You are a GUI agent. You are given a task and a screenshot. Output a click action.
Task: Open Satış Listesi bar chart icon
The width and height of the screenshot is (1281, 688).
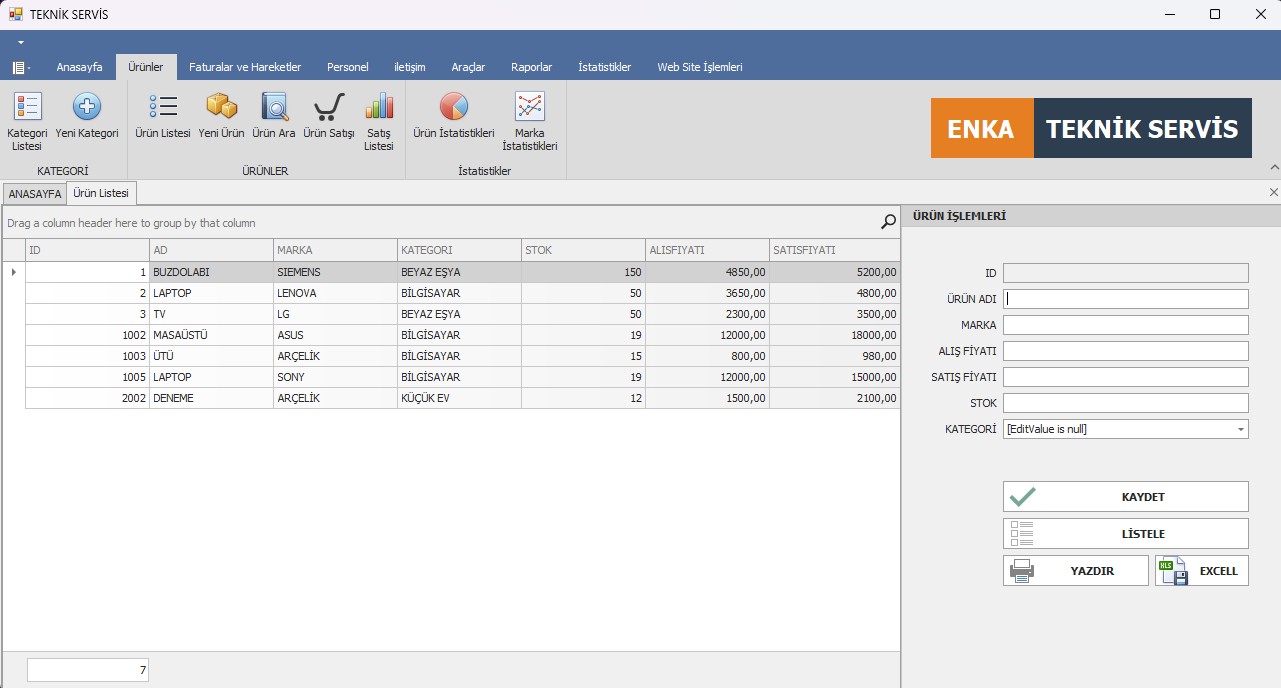coord(379,108)
